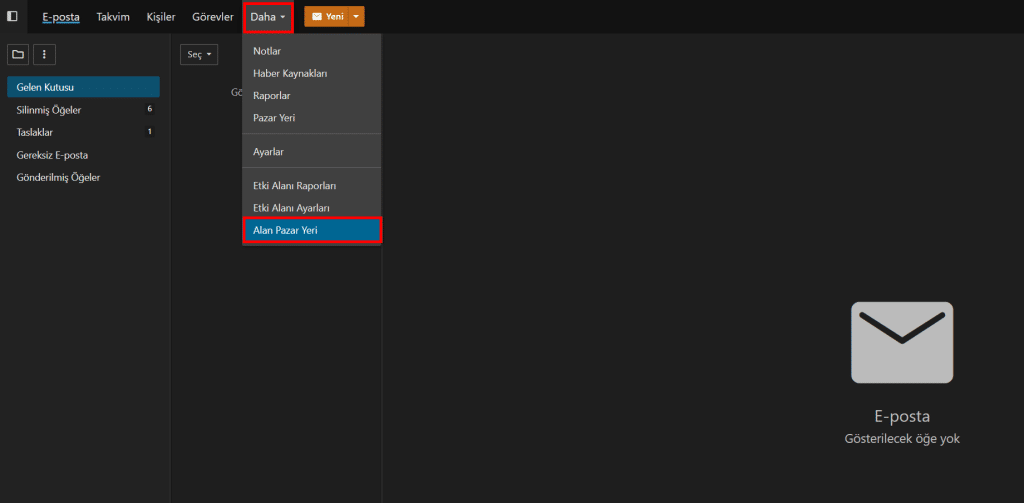This screenshot has width=1024, height=503.
Task: Click the large envelope E-posta icon
Action: [x=901, y=342]
